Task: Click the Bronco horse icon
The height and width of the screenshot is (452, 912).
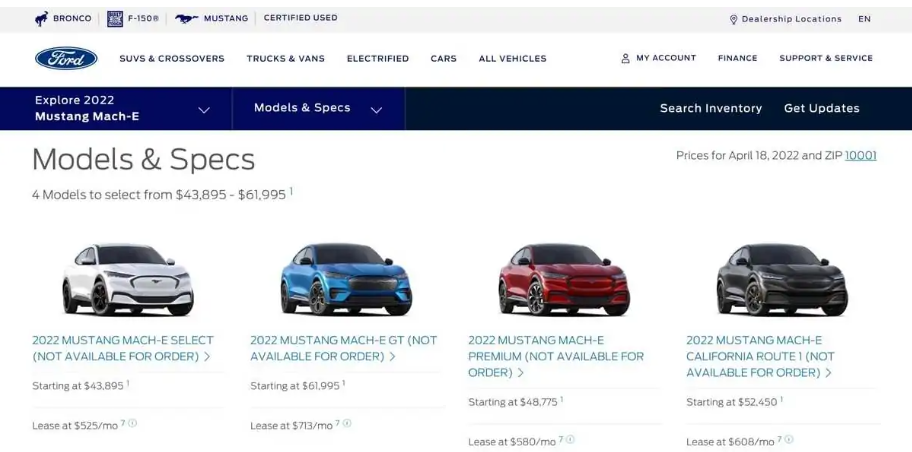Action: (x=41, y=19)
